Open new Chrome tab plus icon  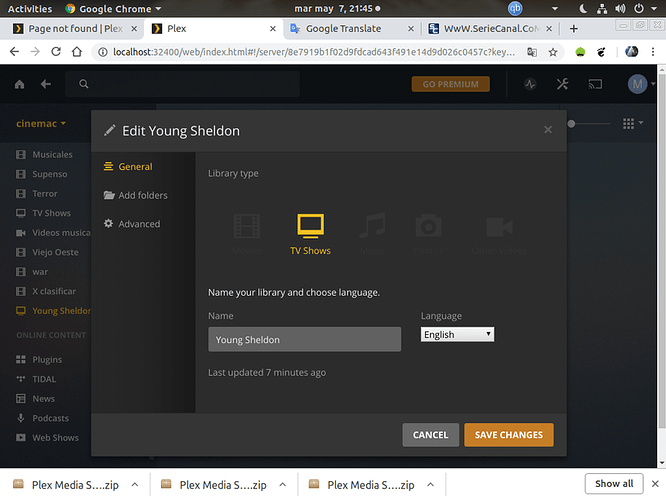(x=573, y=28)
